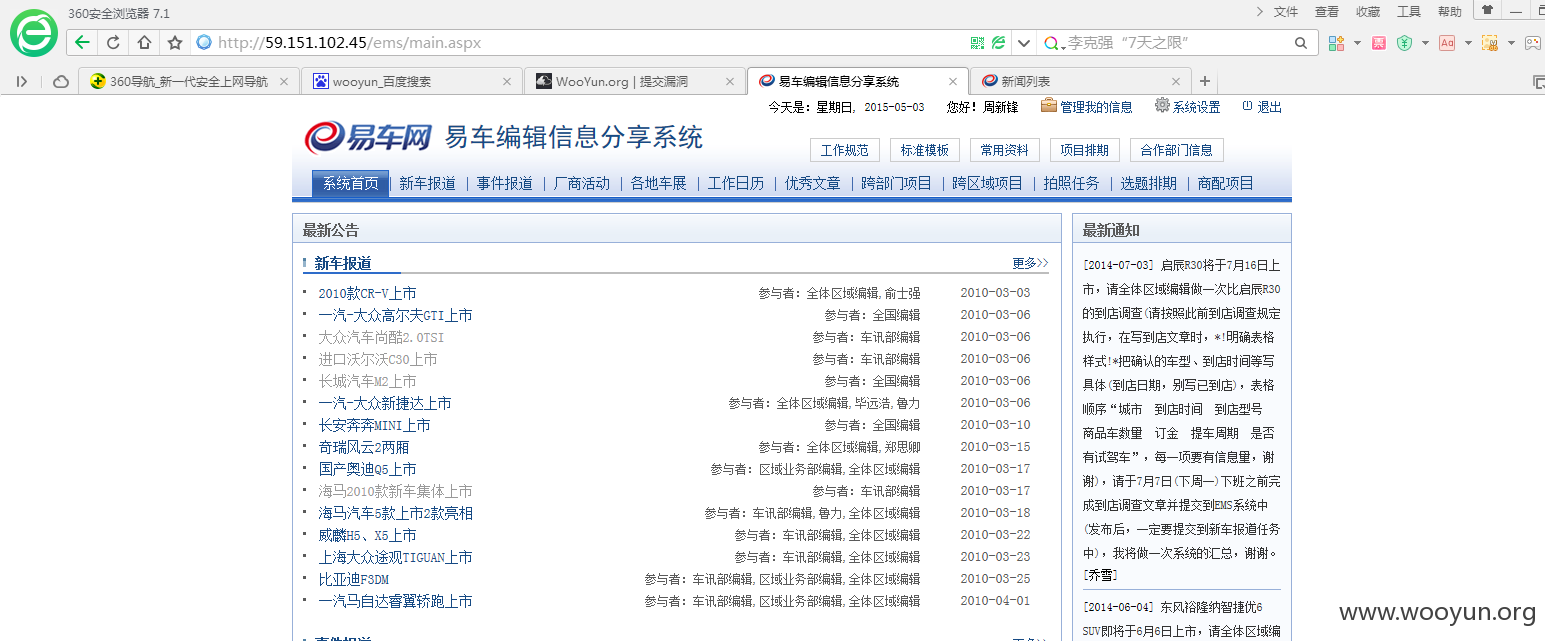This screenshot has height=641, width=1545.
Task: Click the search box with 李克强 placeholder
Action: click(x=1178, y=43)
